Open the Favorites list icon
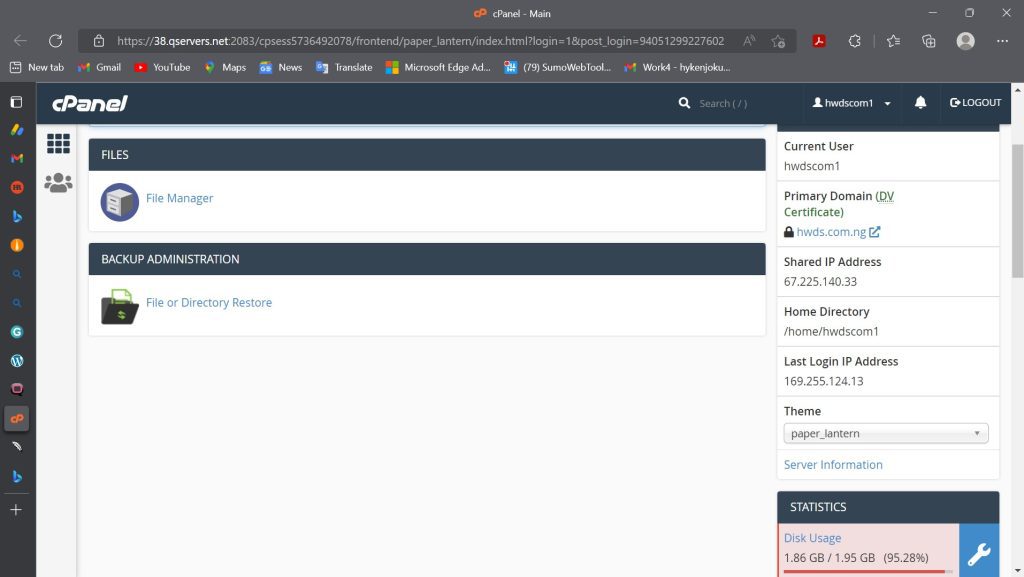This screenshot has height=577, width=1024. tap(893, 41)
